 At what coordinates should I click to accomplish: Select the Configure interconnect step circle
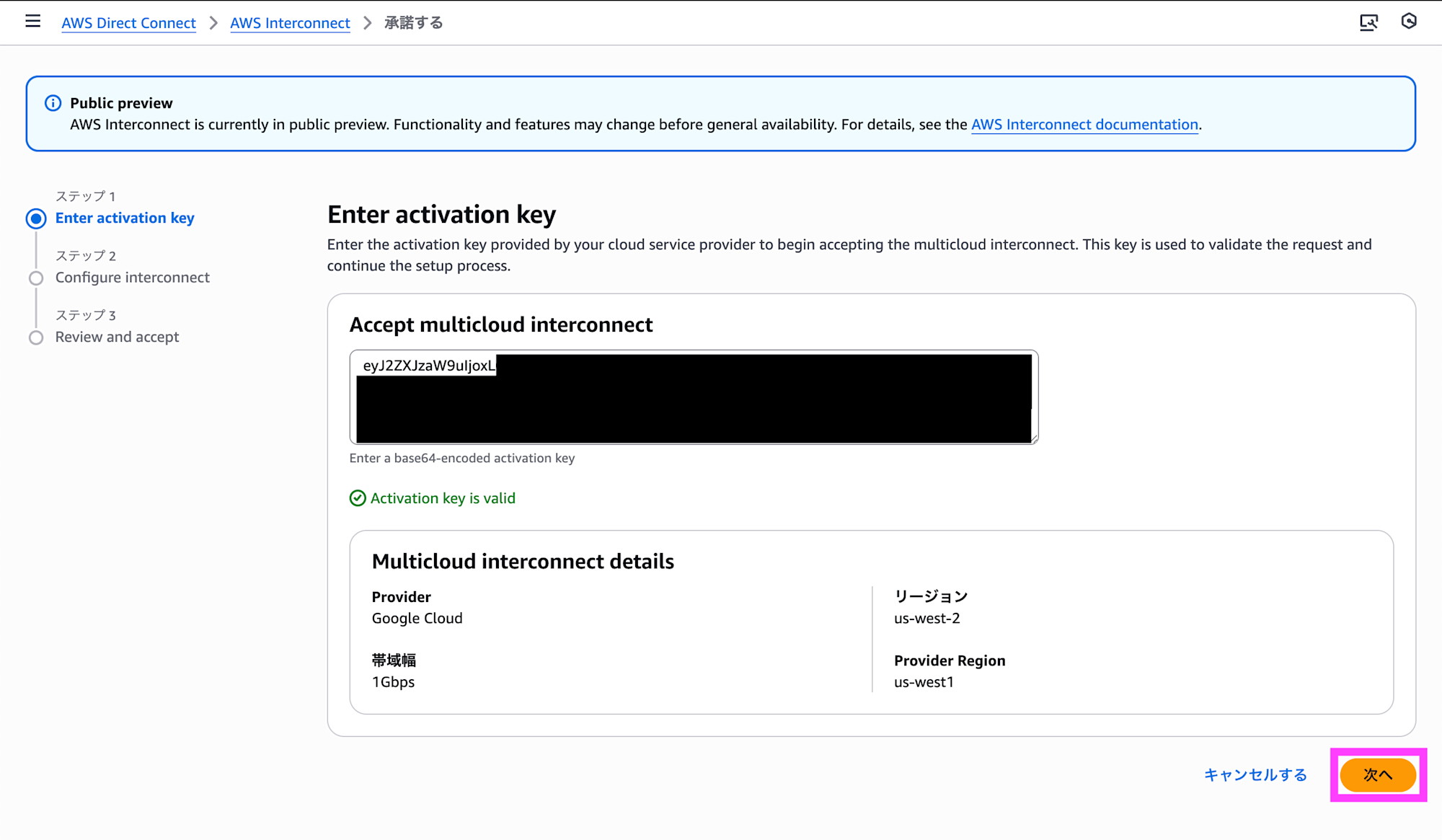[36, 278]
